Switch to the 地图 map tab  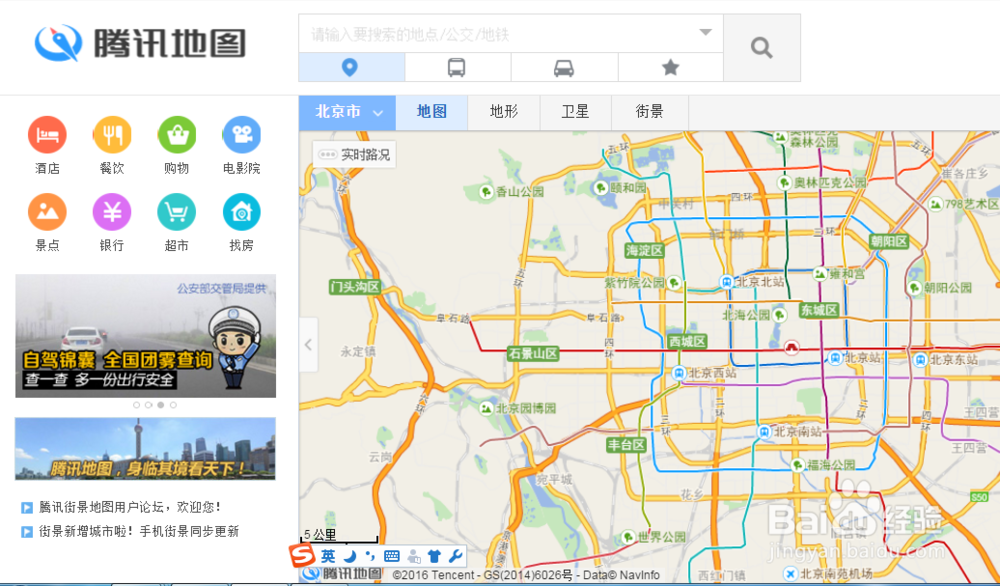432,113
